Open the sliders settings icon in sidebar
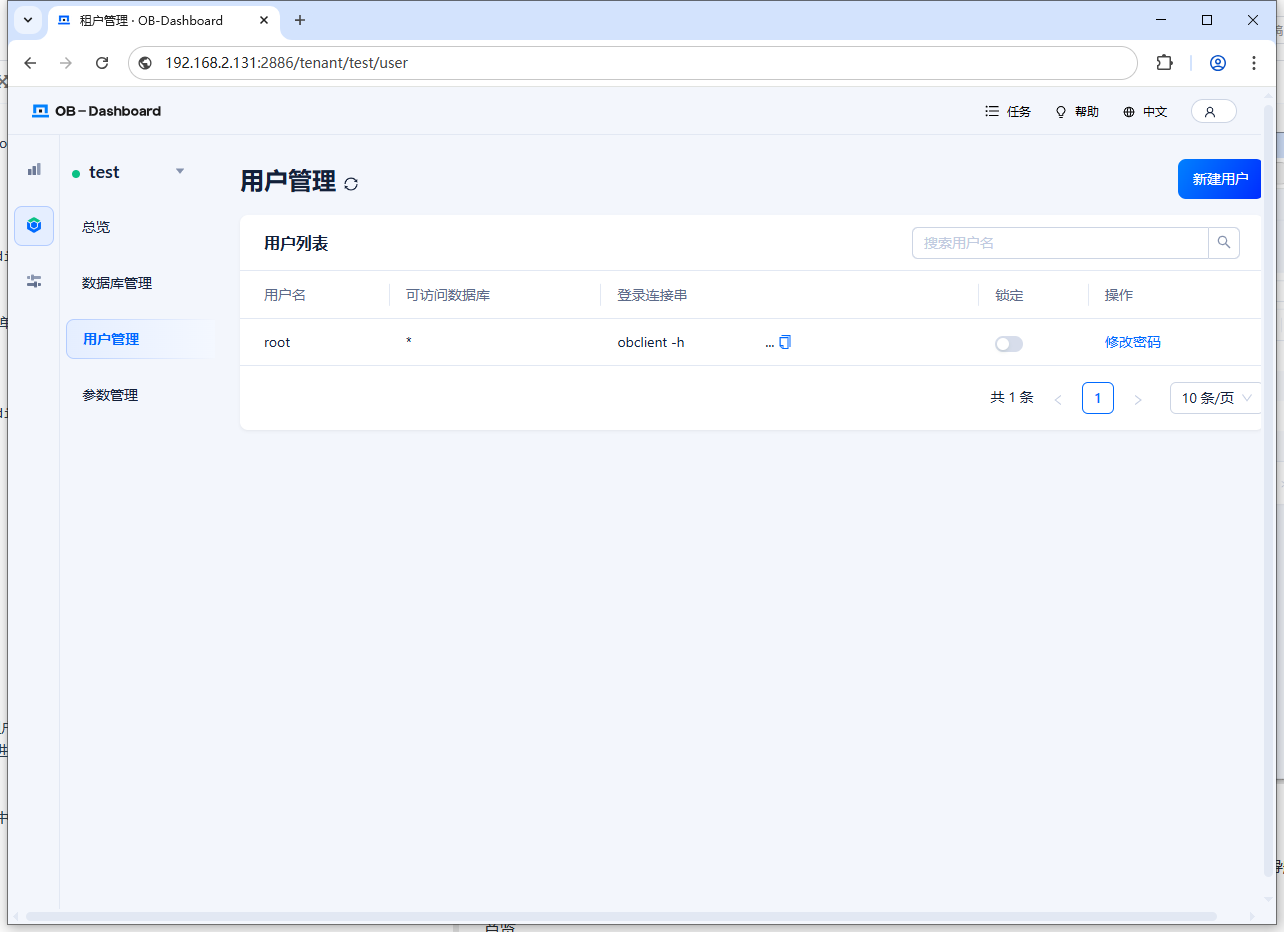 coord(34,281)
